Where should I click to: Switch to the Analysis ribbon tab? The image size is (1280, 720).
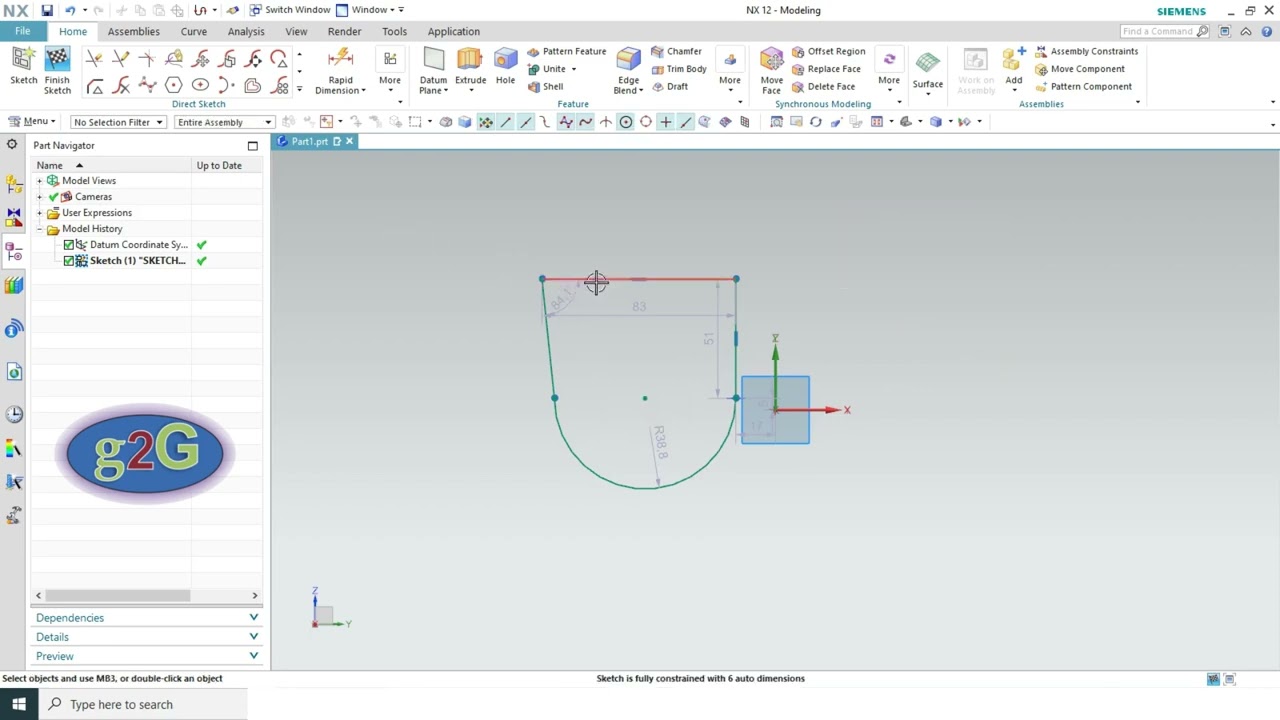coord(246,32)
